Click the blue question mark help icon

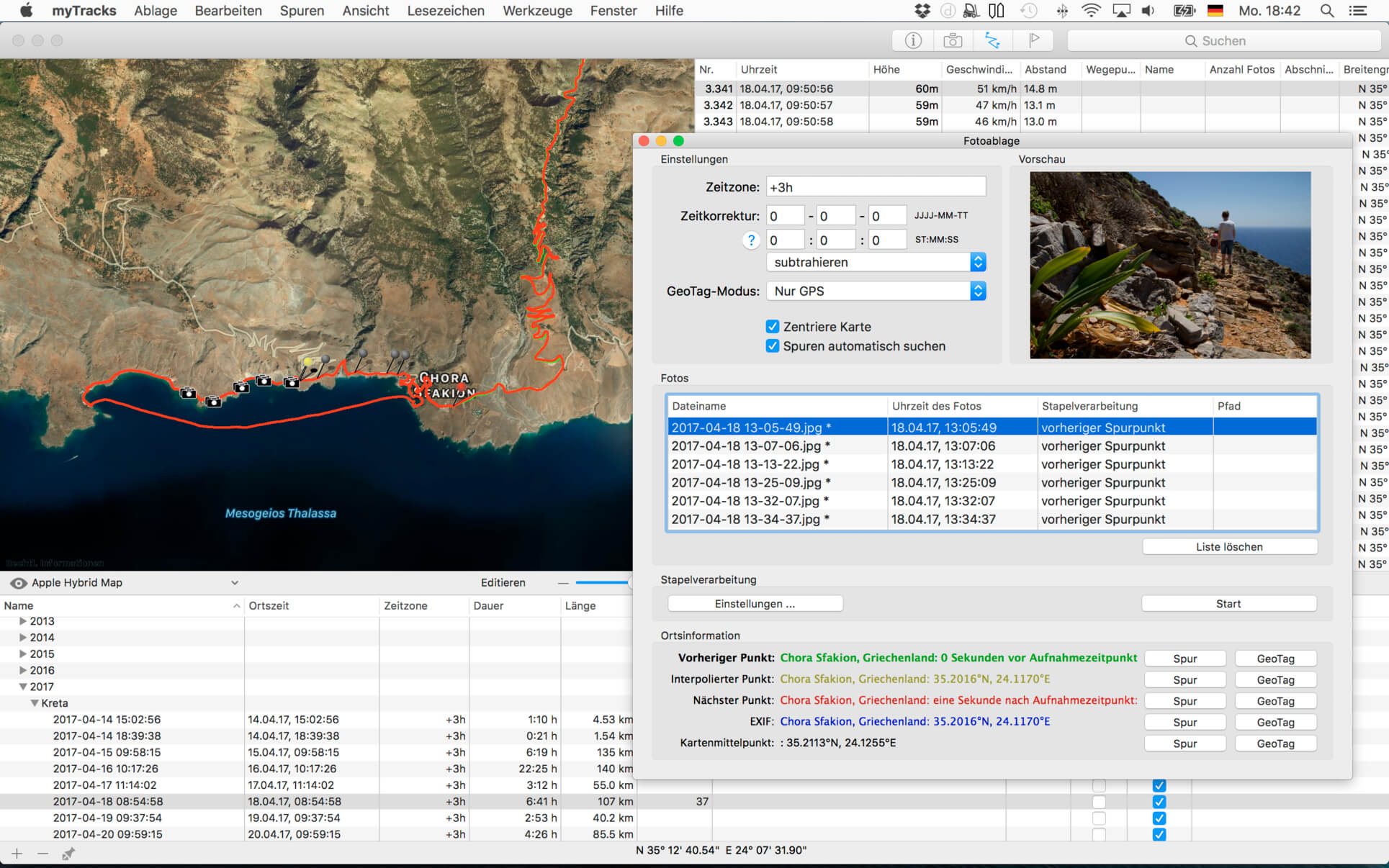pyautogui.click(x=751, y=240)
